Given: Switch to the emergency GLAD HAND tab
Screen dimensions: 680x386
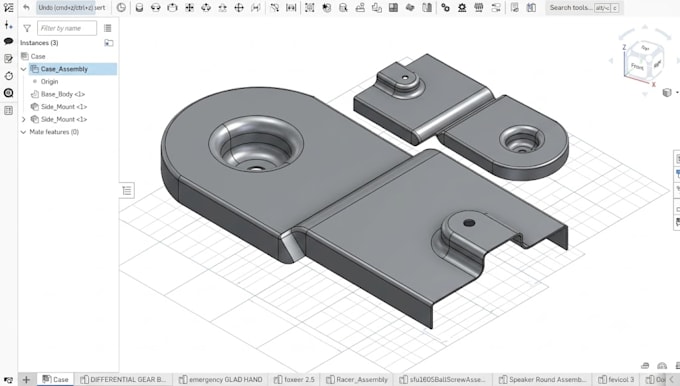Looking at the screenshot, I should tap(221, 379).
